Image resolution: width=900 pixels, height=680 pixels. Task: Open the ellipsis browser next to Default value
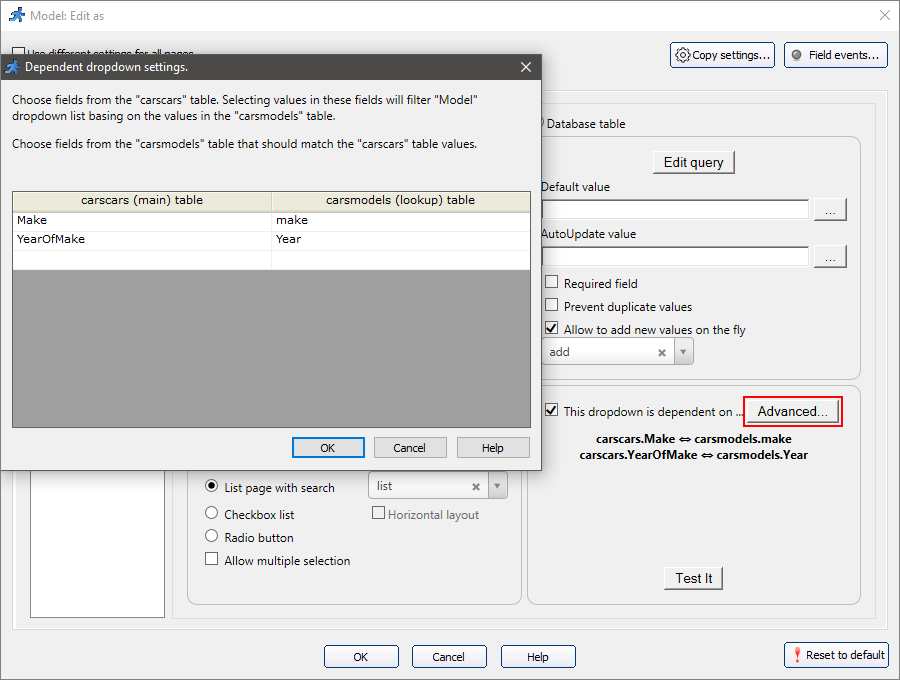830,209
